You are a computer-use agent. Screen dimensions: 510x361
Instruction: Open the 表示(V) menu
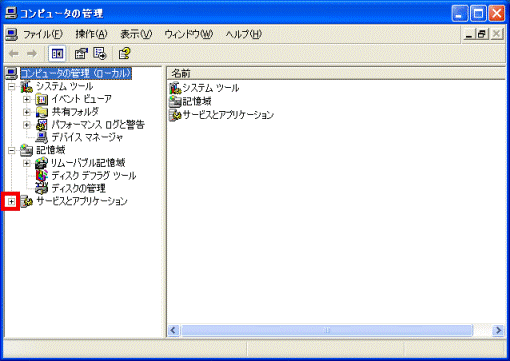point(136,34)
